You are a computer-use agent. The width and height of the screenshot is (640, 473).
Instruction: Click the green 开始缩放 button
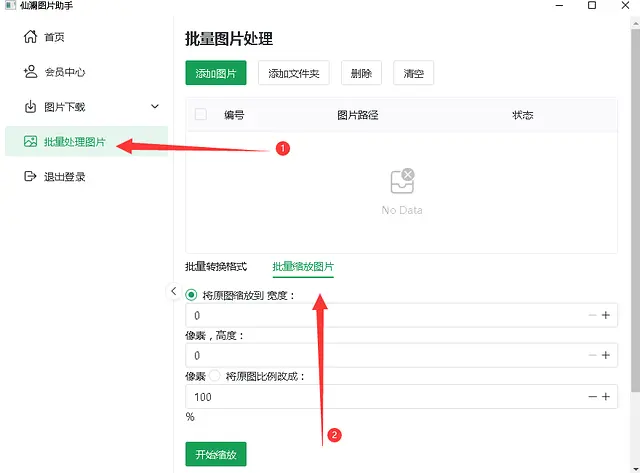click(x=216, y=454)
